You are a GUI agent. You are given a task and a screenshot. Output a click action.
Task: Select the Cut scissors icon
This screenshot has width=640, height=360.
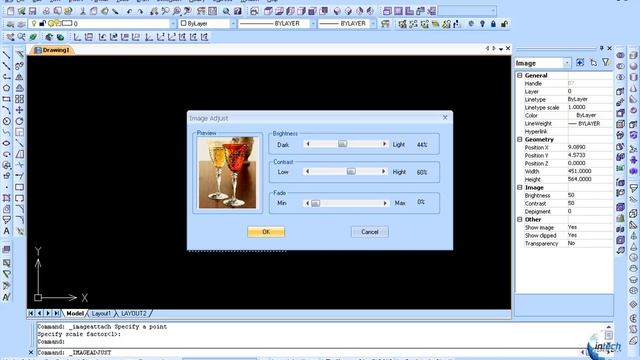83,11
